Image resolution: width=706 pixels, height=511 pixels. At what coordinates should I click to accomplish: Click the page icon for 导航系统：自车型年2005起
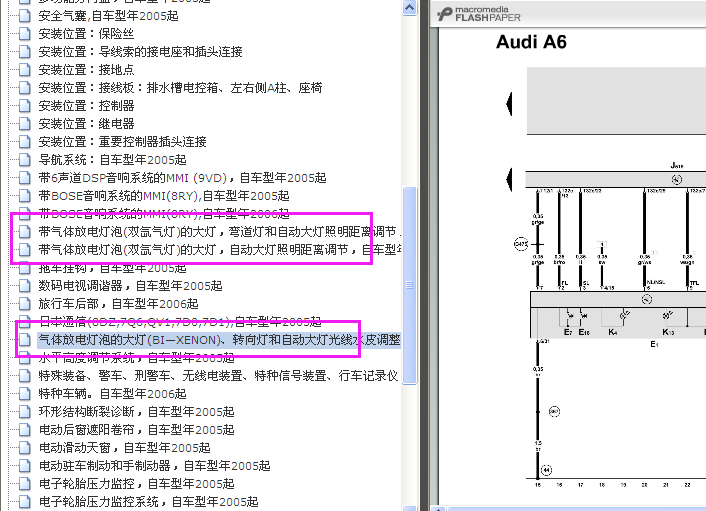tap(25, 160)
